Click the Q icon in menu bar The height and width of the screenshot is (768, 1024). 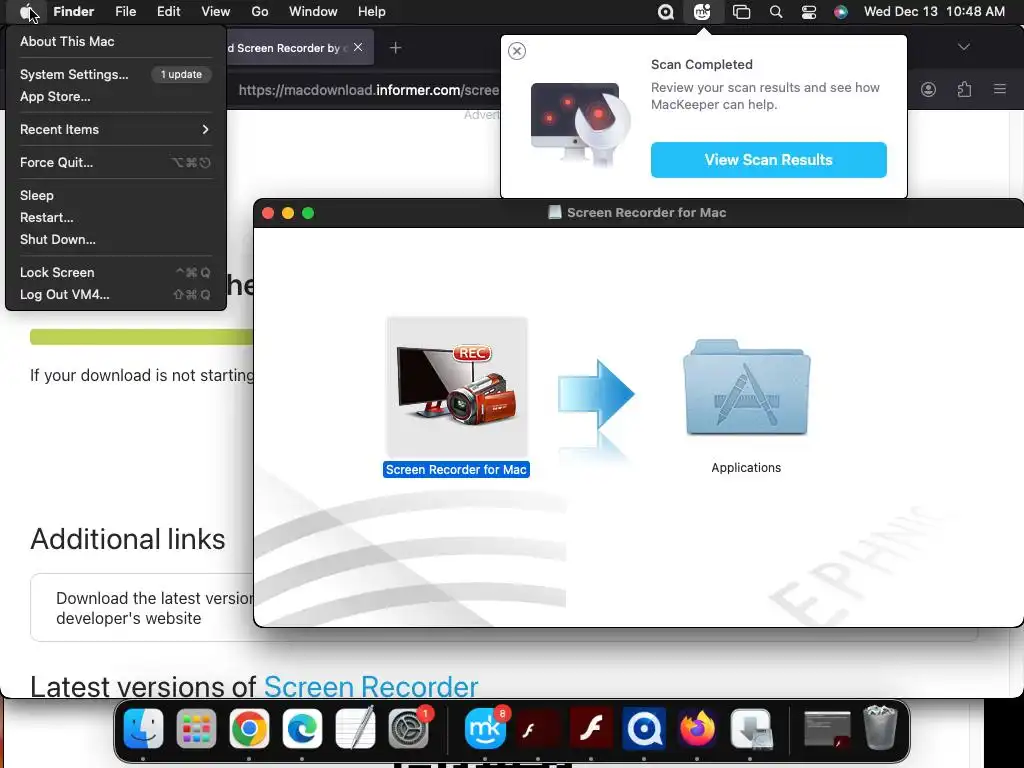pyautogui.click(x=665, y=12)
